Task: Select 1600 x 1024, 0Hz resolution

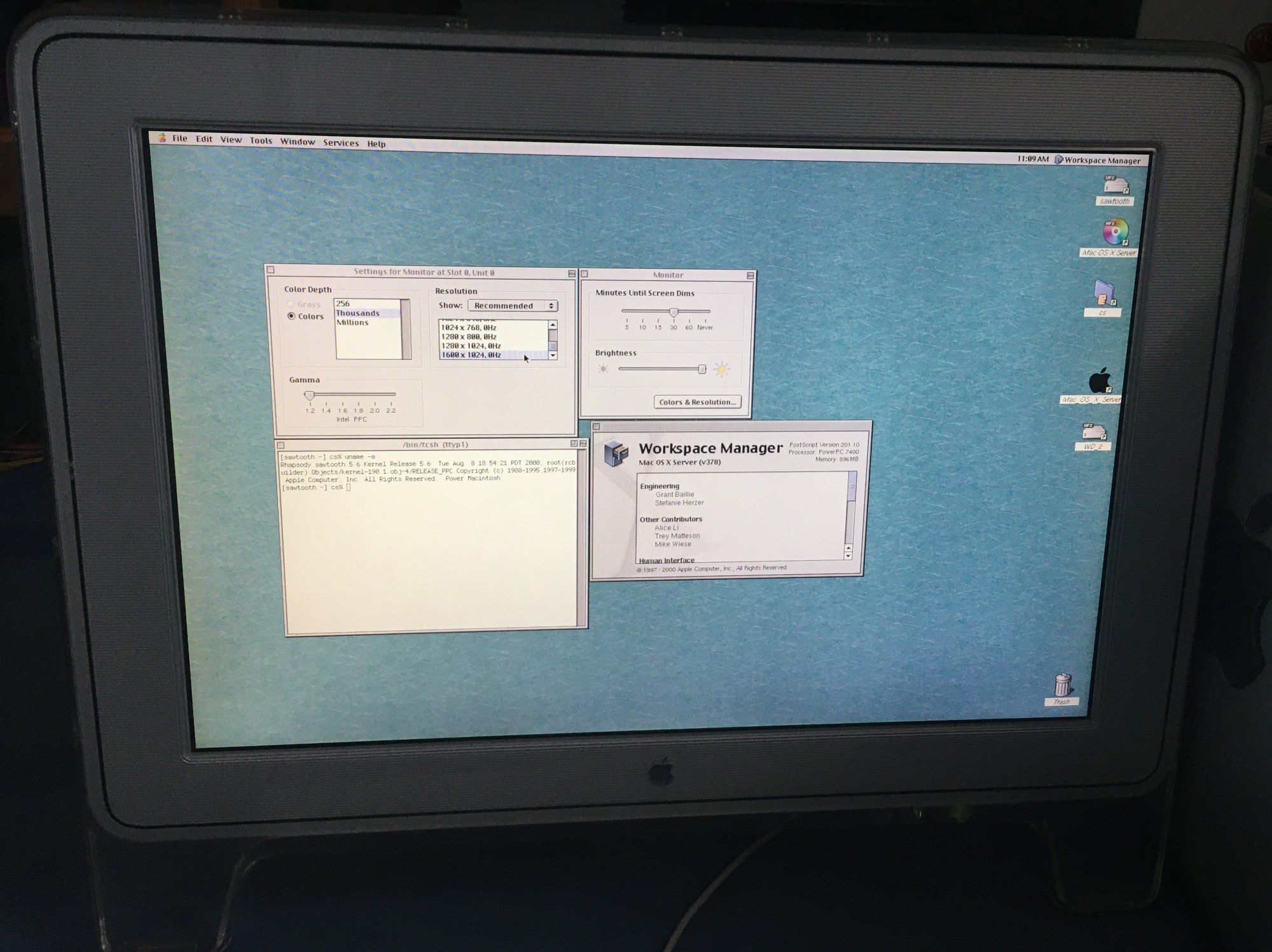Action: point(494,355)
